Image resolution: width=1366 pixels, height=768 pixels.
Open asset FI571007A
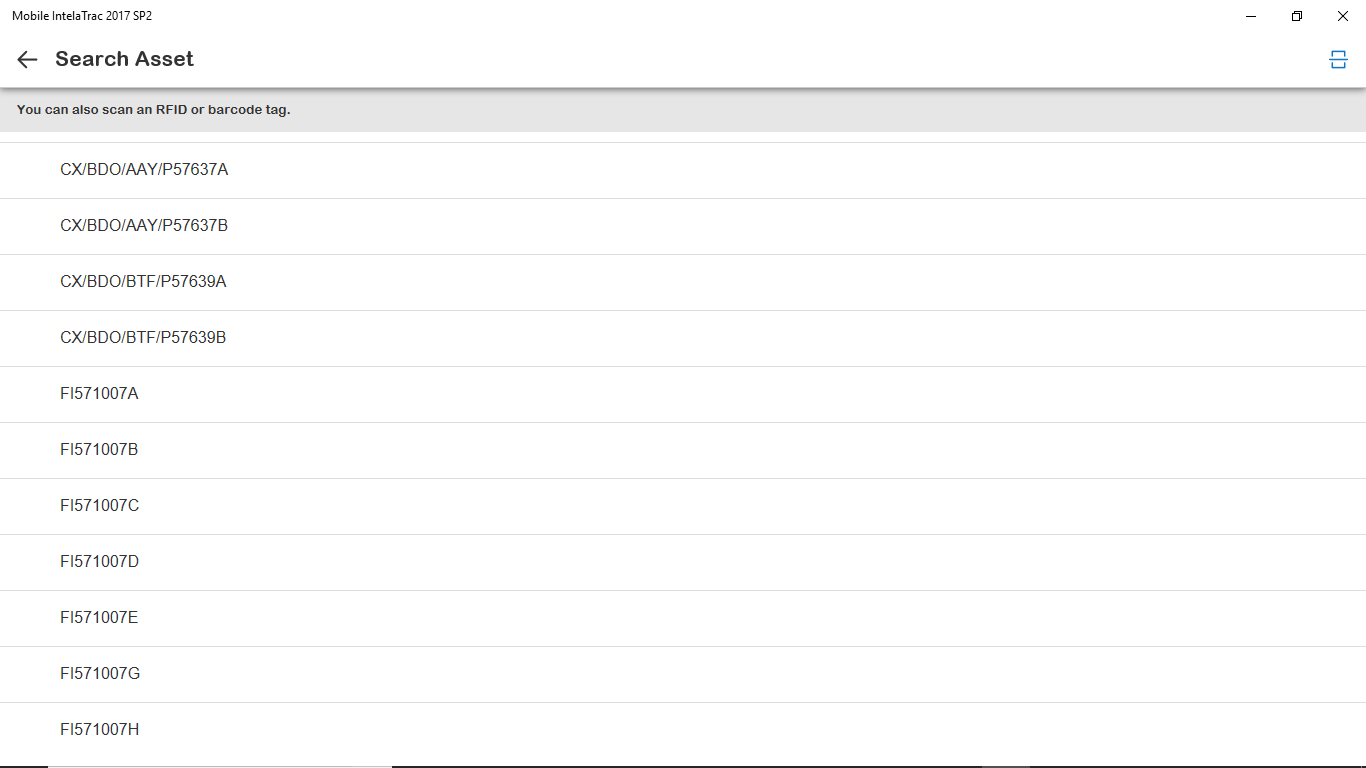[683, 394]
